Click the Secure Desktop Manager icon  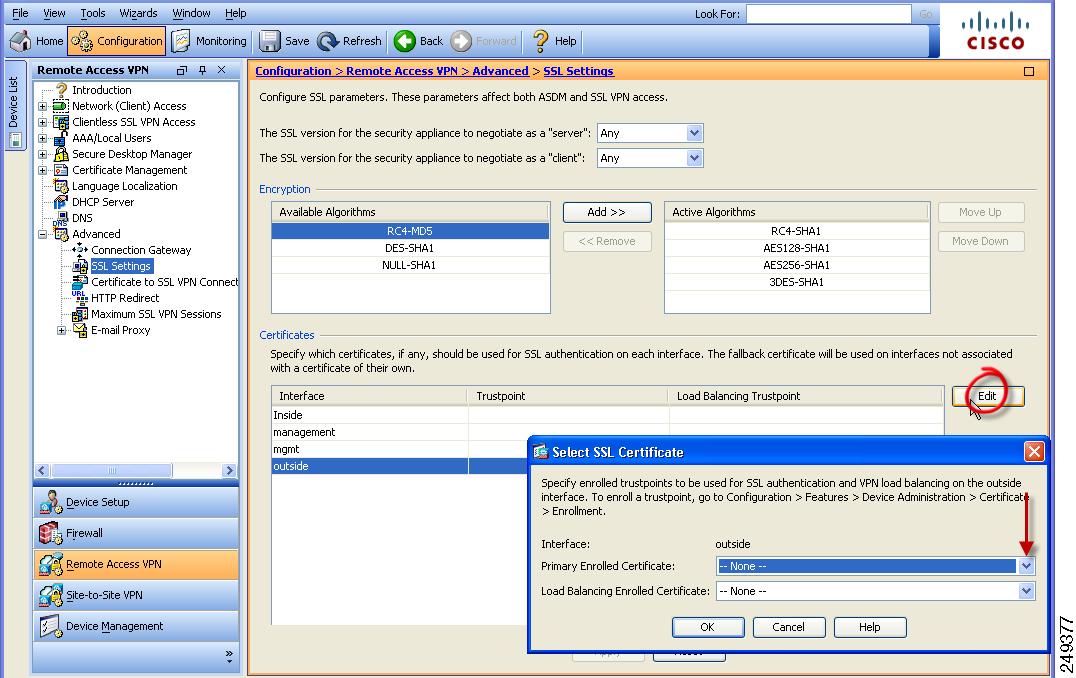coord(61,154)
